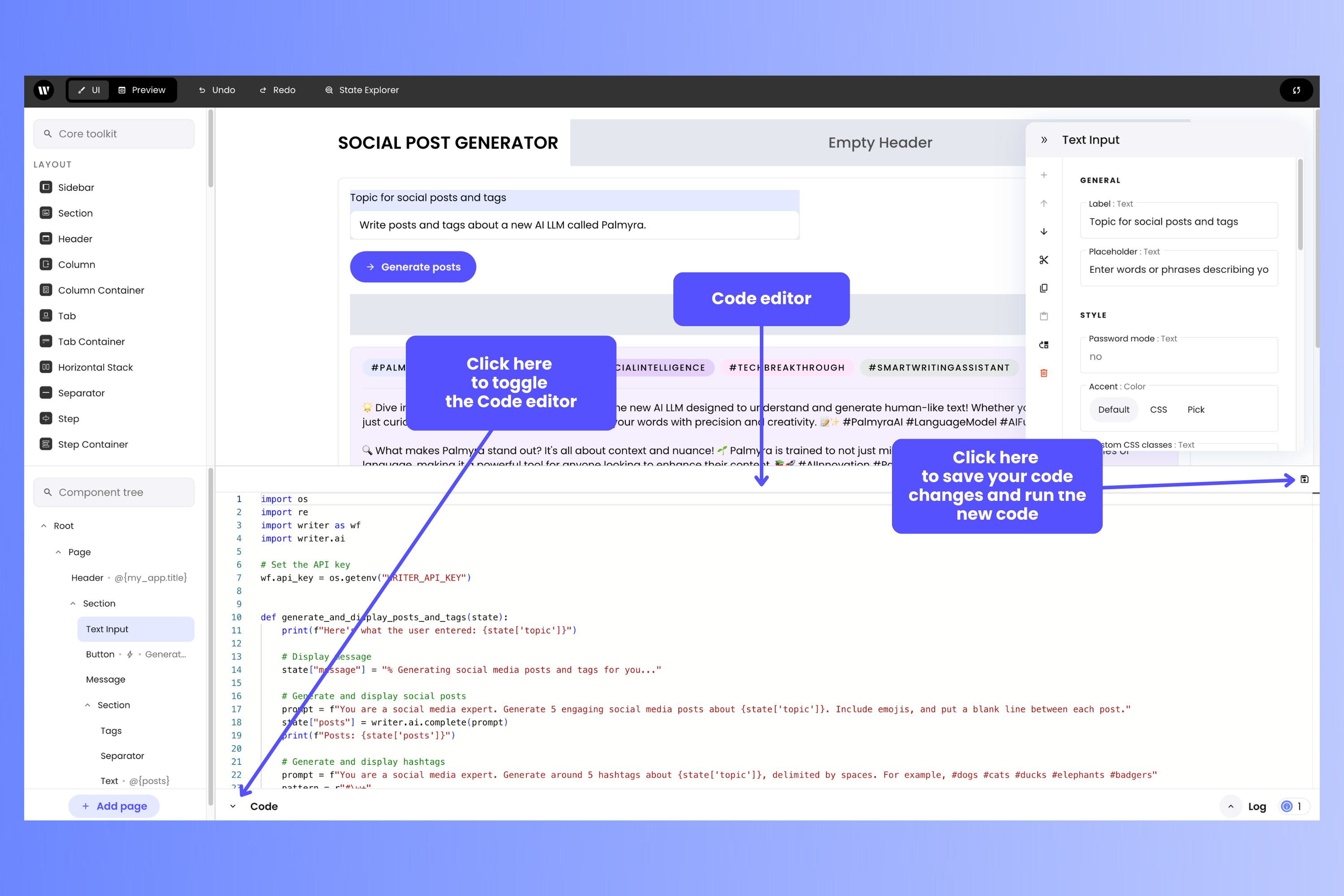This screenshot has height=896, width=1344.
Task: Select the Section layout component icon
Action: pyautogui.click(x=46, y=212)
